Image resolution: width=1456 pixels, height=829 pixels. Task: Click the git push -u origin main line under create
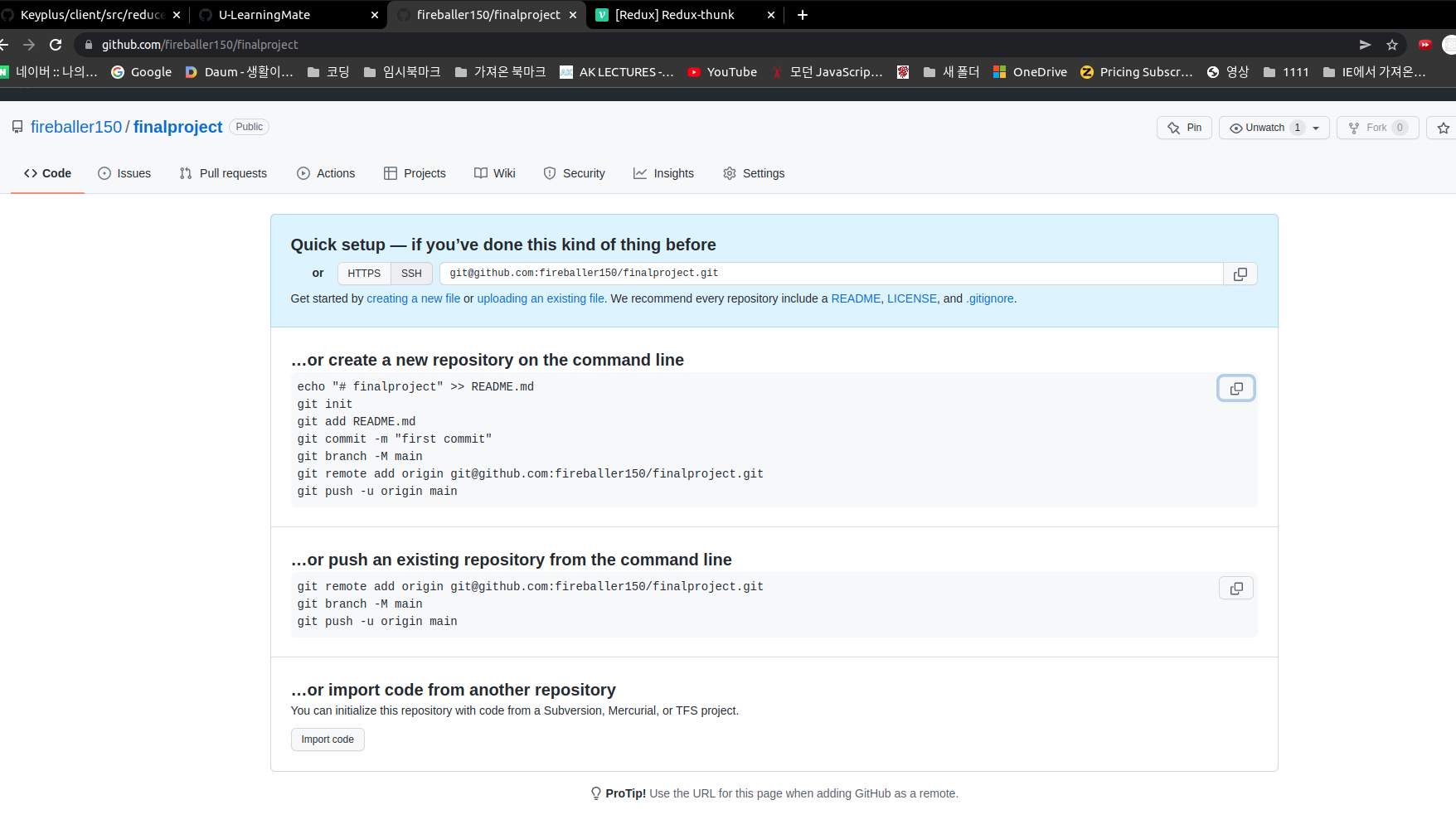click(x=377, y=492)
